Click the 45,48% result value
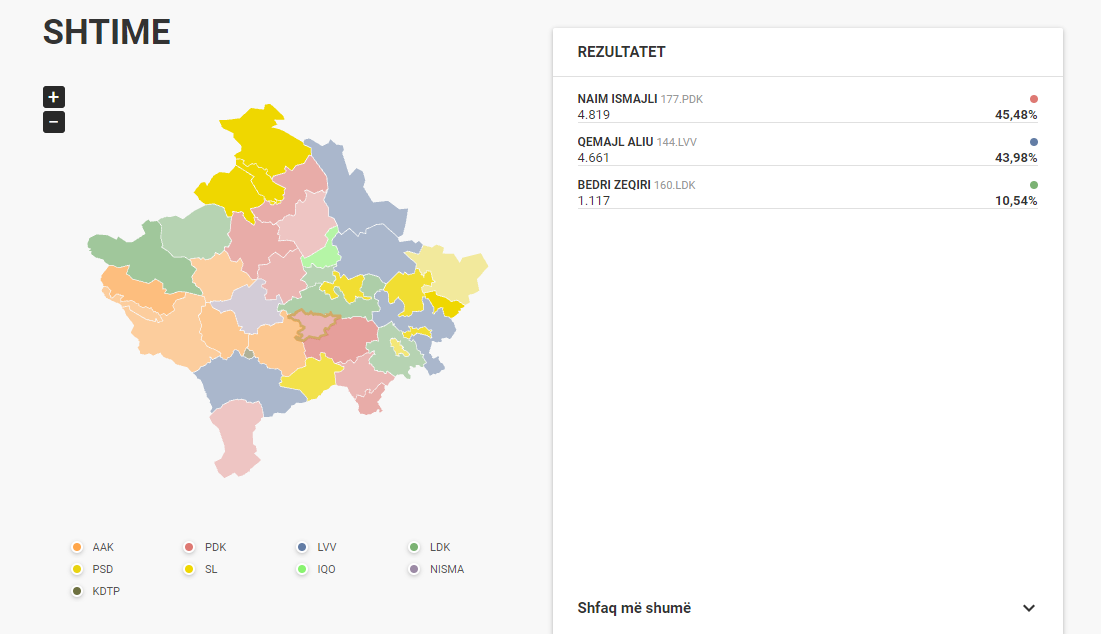This screenshot has width=1101, height=634. [1016, 115]
